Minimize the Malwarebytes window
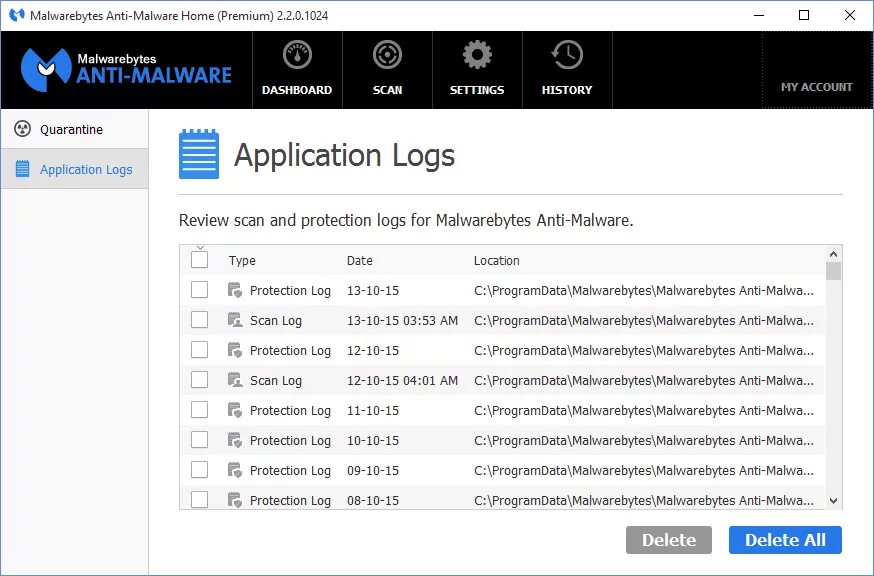Image resolution: width=874 pixels, height=576 pixels. [x=759, y=15]
